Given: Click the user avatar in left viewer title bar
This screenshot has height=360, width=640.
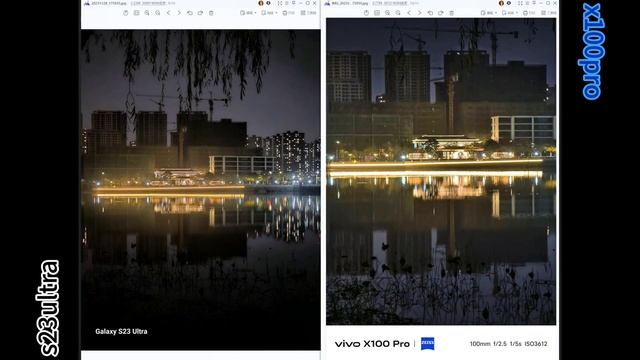Looking at the screenshot, I should click(x=261, y=3).
